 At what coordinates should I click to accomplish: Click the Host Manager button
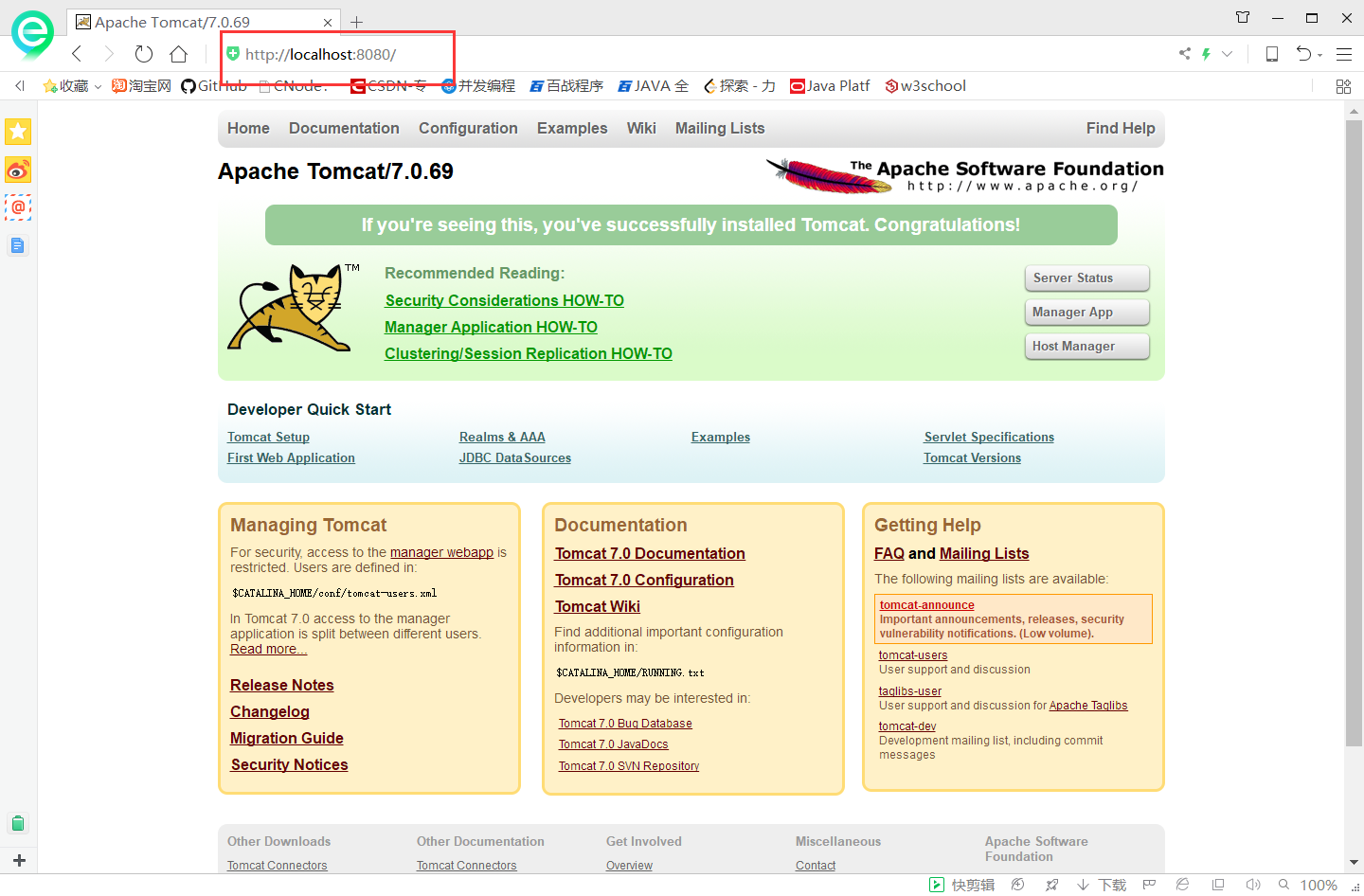pos(1087,347)
